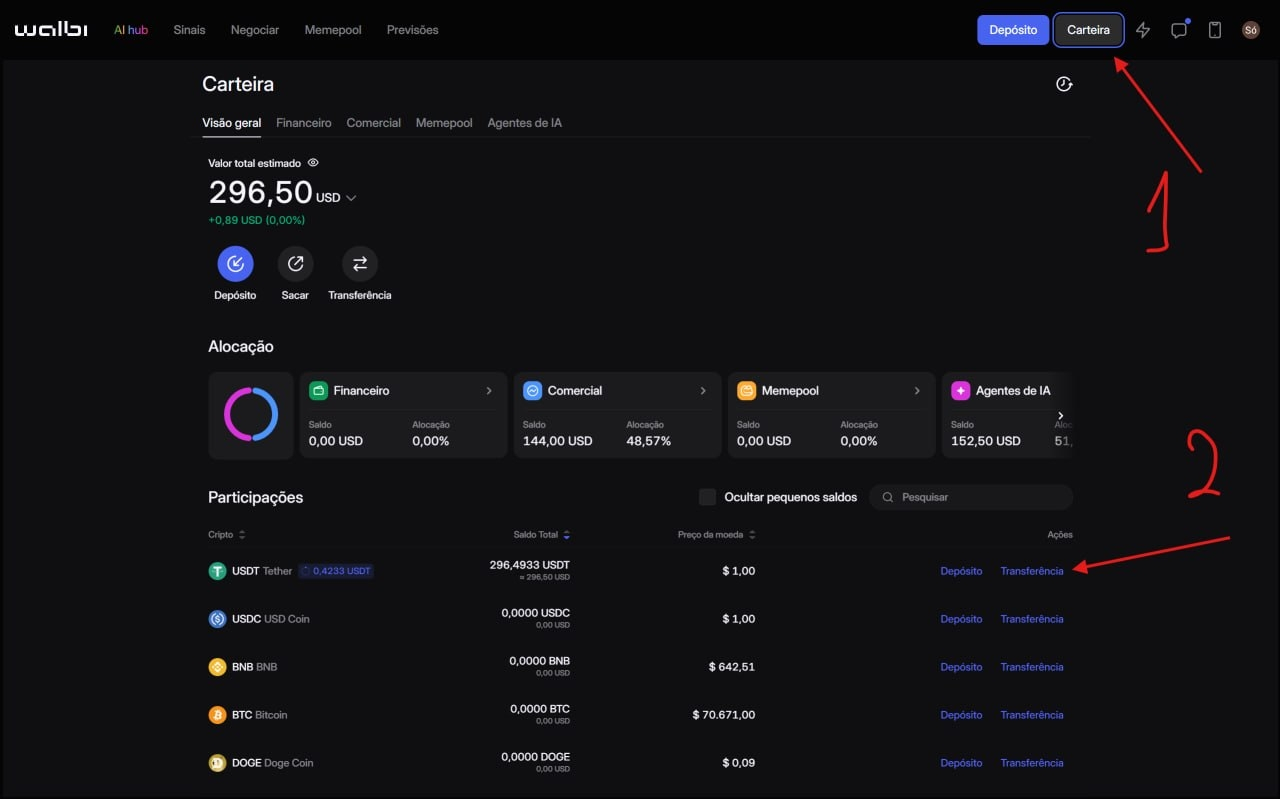The height and width of the screenshot is (799, 1280).
Task: Click Transferência link for USDT Tether
Action: click(x=1031, y=571)
